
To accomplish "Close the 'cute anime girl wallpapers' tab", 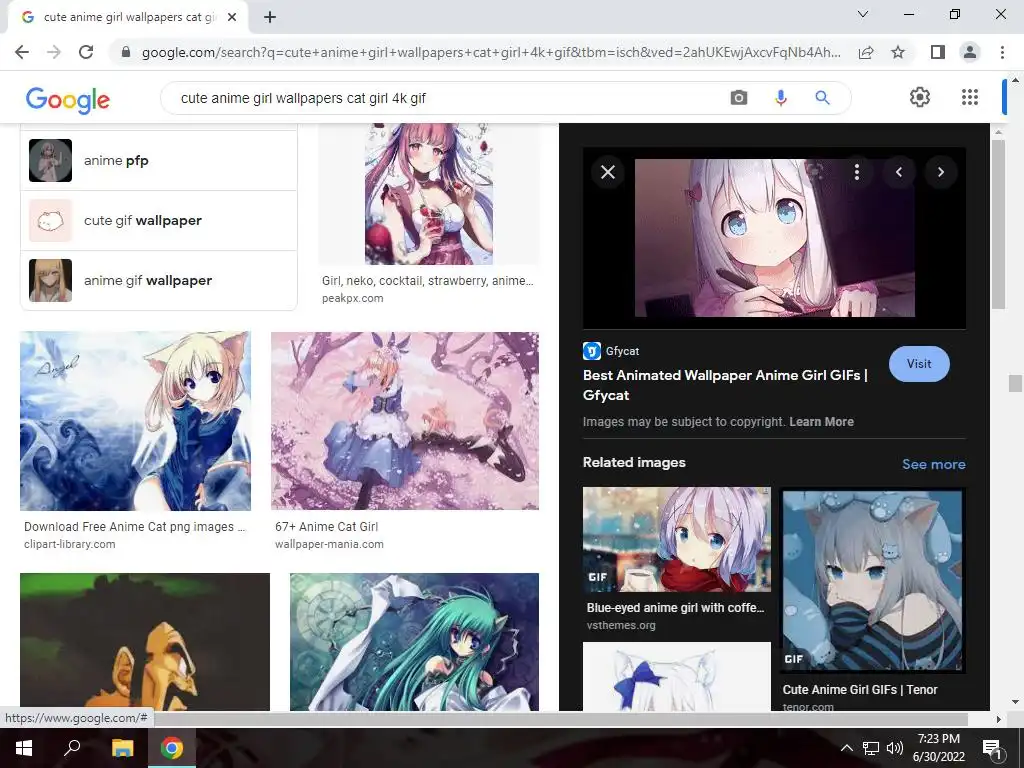I will [232, 18].
